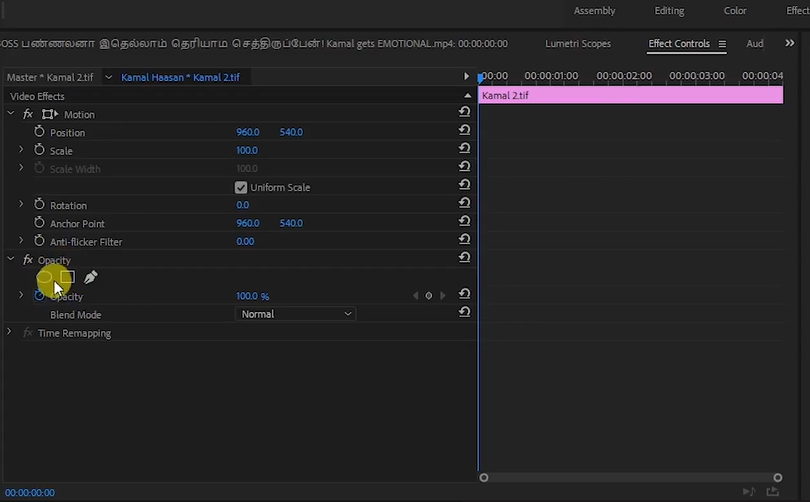Toggle the Opacity fx effect

click(x=28, y=260)
